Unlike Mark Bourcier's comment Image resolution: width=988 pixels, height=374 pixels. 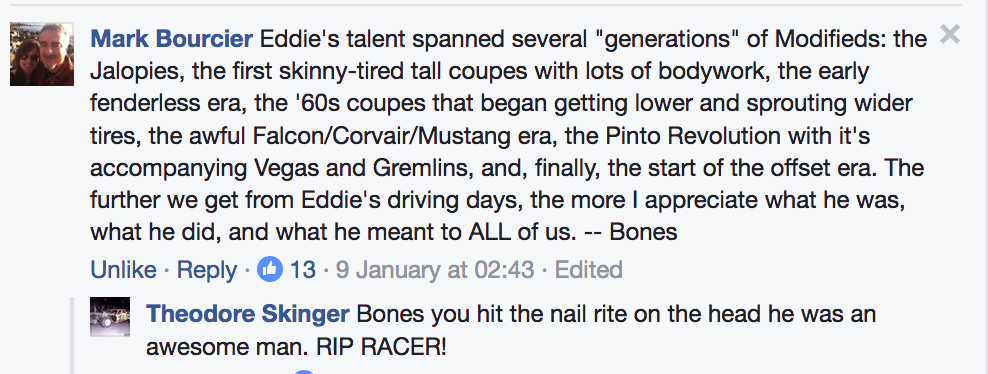point(124,270)
